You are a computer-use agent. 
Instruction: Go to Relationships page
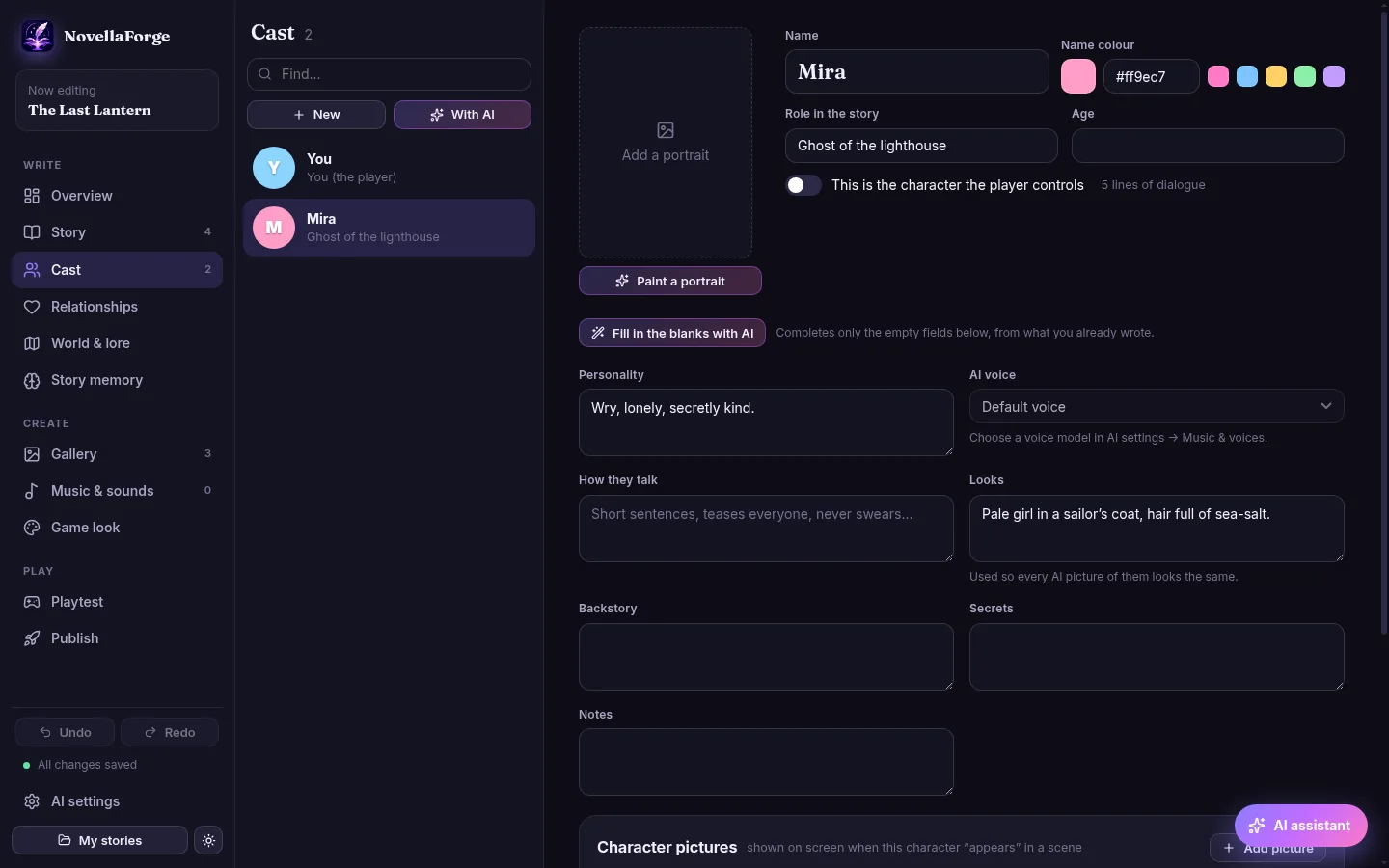[x=117, y=307]
